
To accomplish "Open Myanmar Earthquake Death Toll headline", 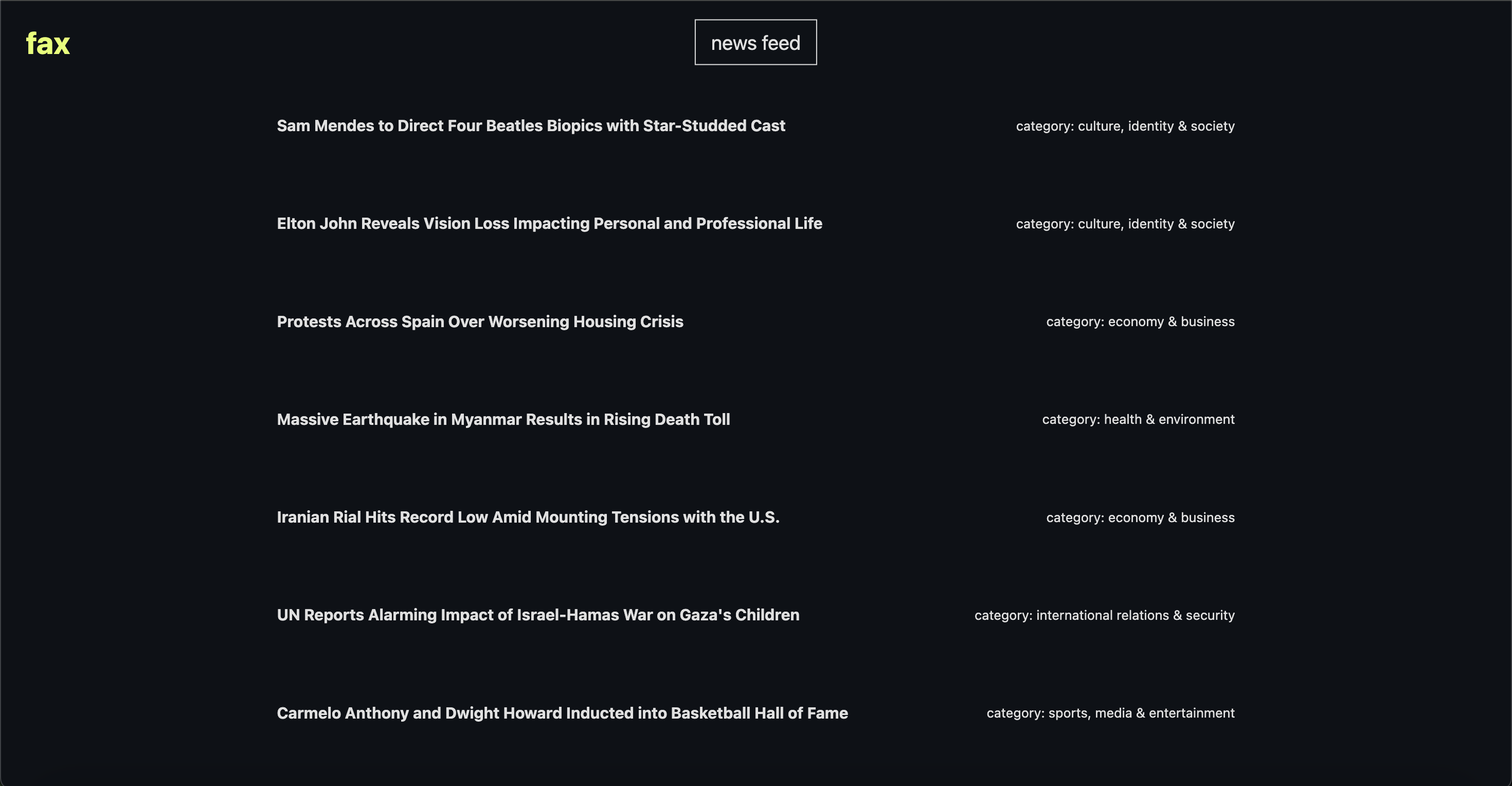I will [503, 419].
